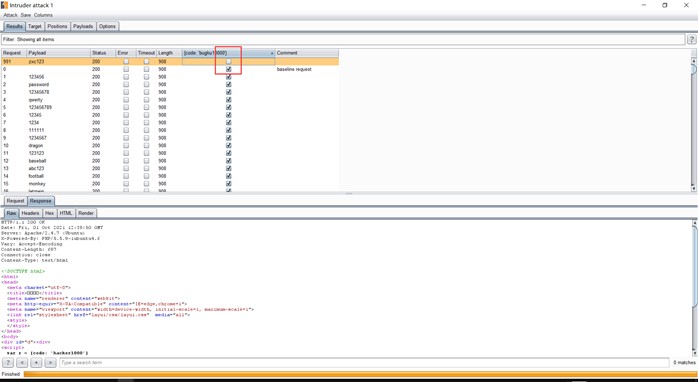Screen dimensions: 698x382
Task: Toggle Error checkbox in qwerty row
Action: coord(126,100)
